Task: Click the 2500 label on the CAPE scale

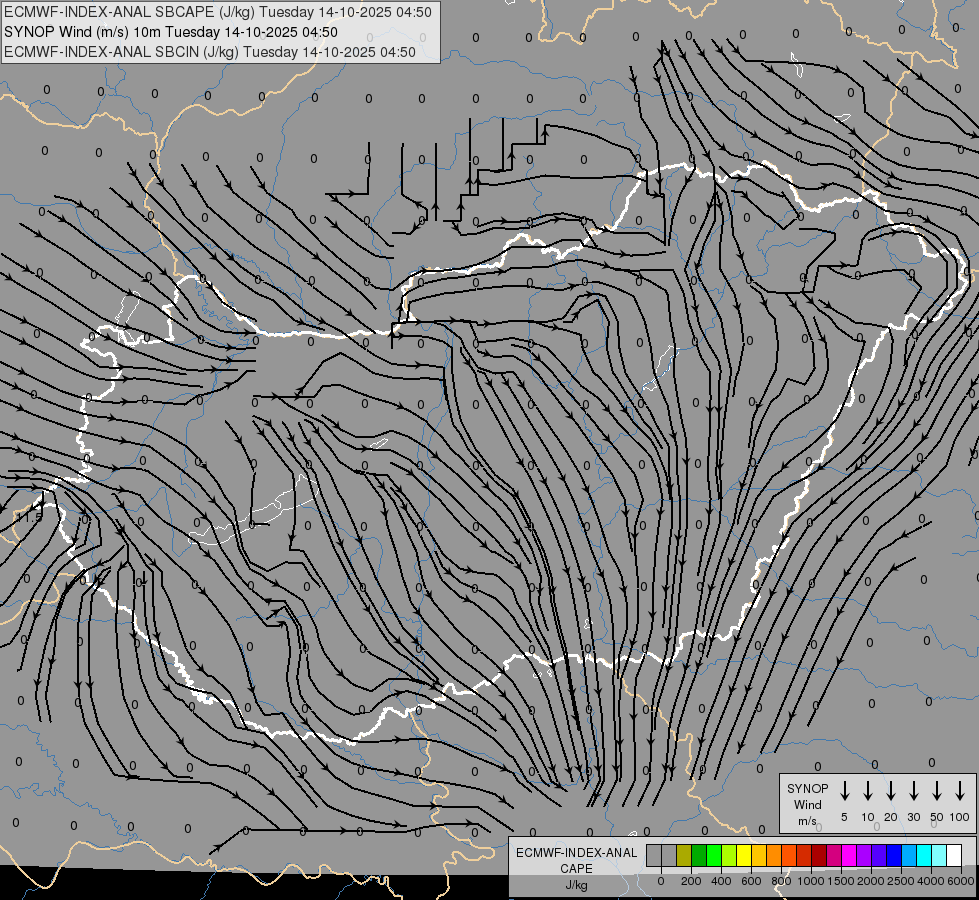Action: [901, 881]
